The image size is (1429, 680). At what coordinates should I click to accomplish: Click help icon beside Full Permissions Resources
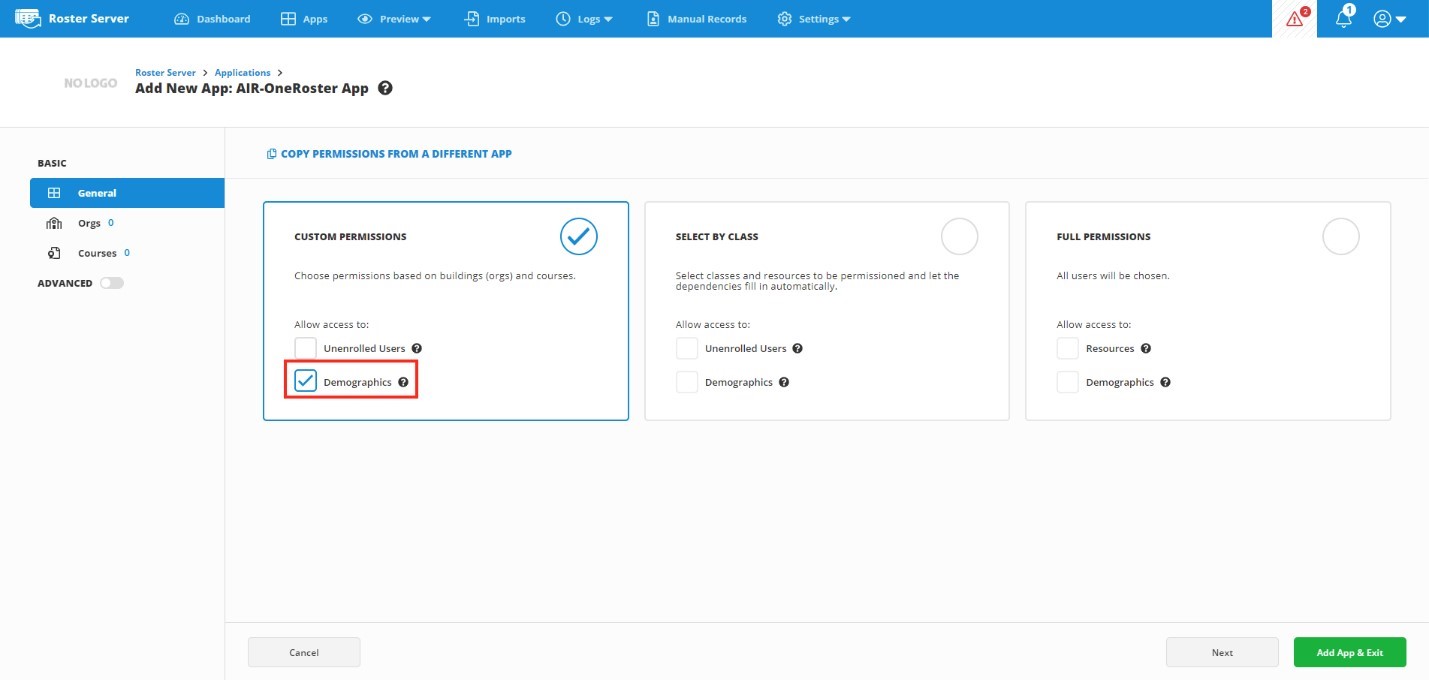point(1146,349)
